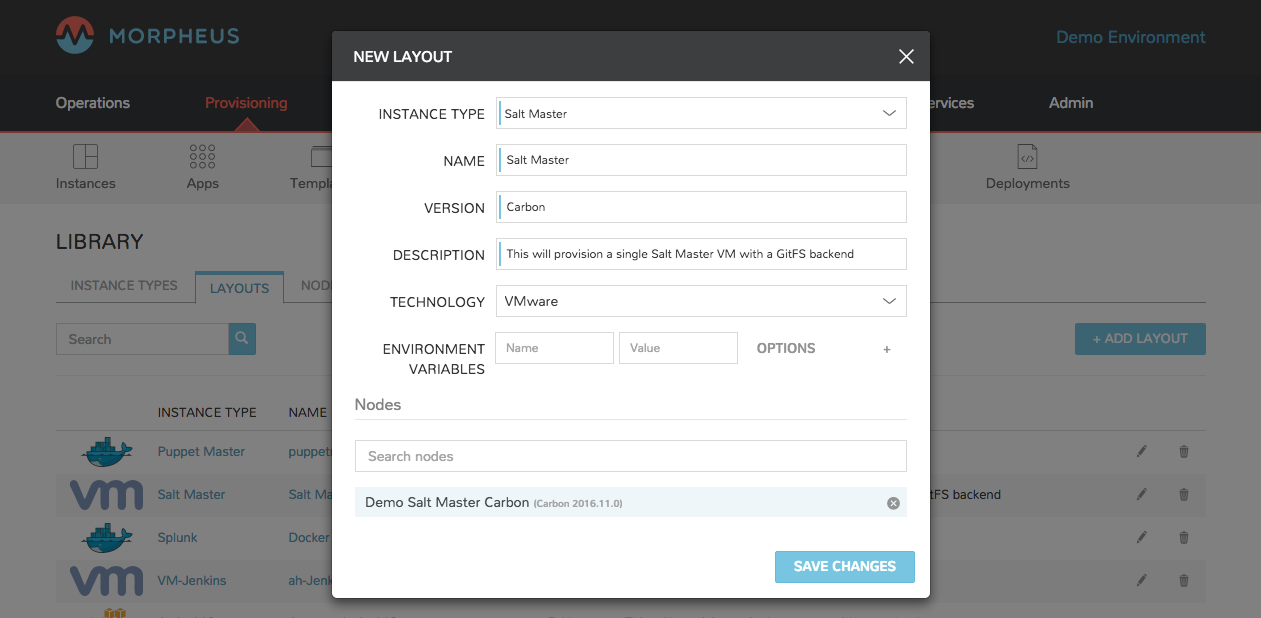Expand the Technology VMware dropdown
The width and height of the screenshot is (1261, 618).
[x=701, y=301]
